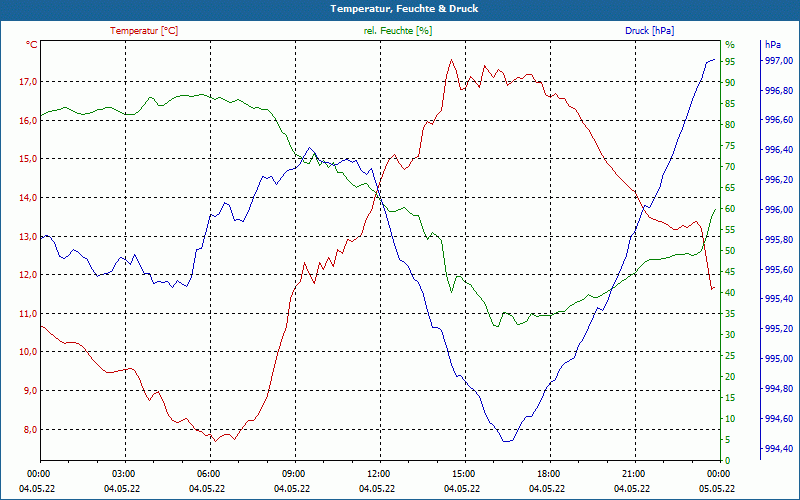800x500 pixels.
Task: Click the 996,60 pressure axis value
Action: click(779, 120)
